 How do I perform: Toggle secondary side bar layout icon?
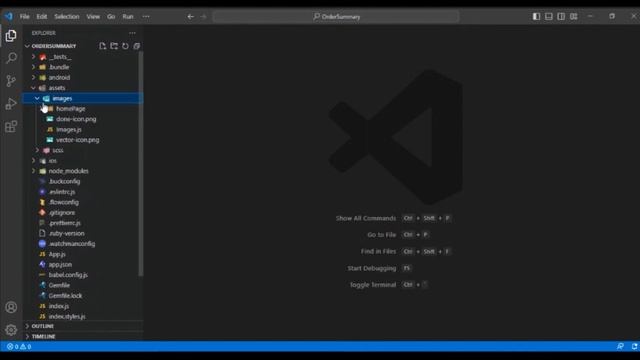[x=561, y=16]
